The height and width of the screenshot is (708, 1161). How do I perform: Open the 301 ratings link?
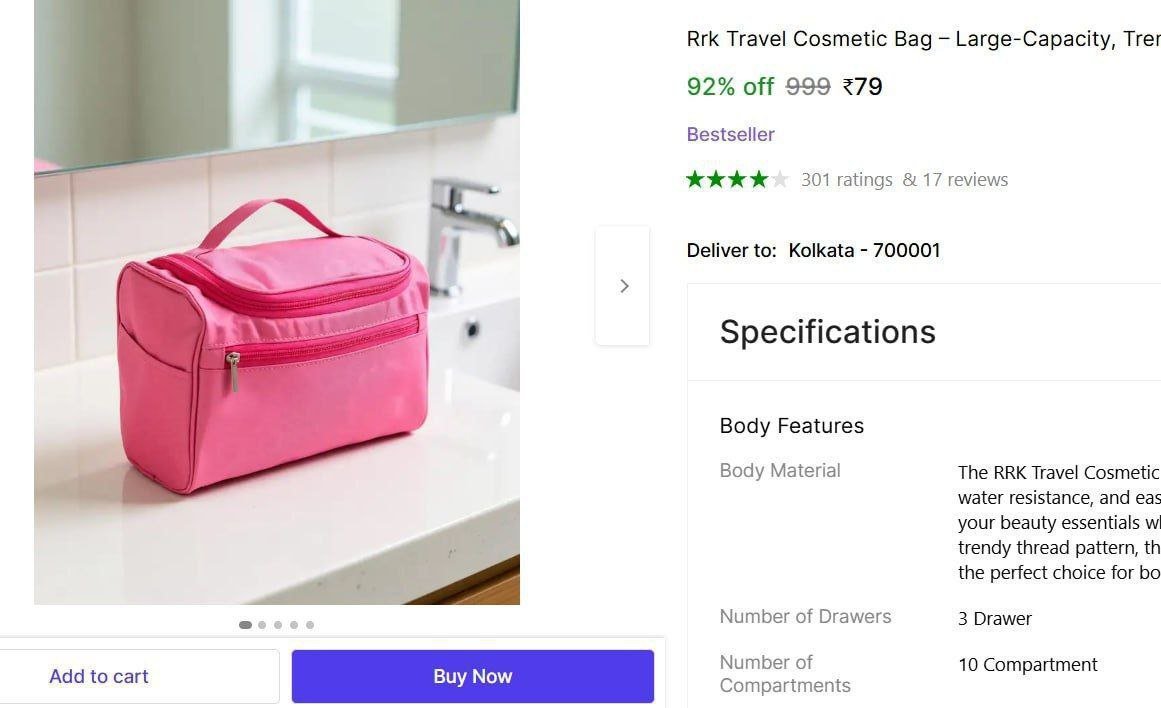(x=846, y=180)
